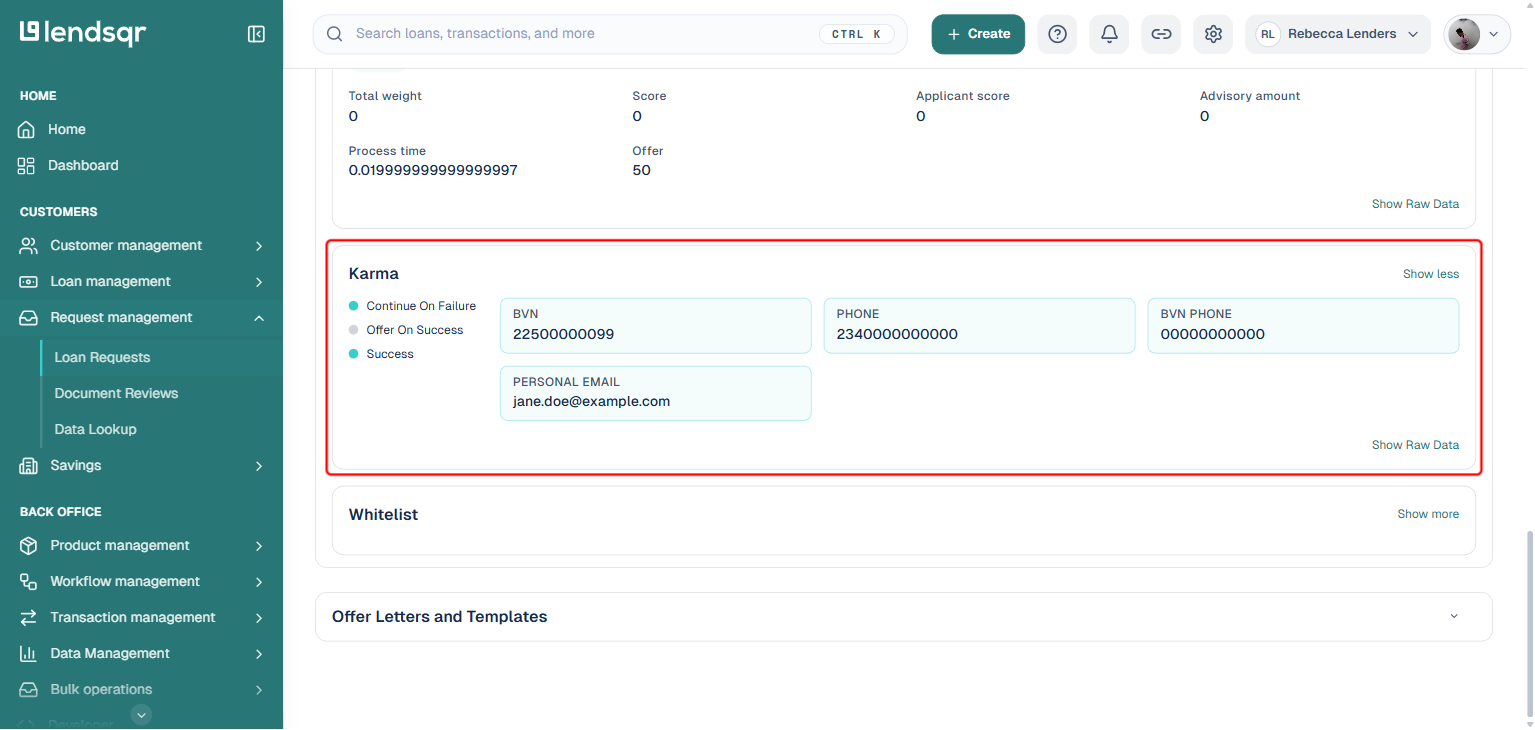Click the Loan management money icon
Screen dimensions: 1535x730
coord(29,282)
